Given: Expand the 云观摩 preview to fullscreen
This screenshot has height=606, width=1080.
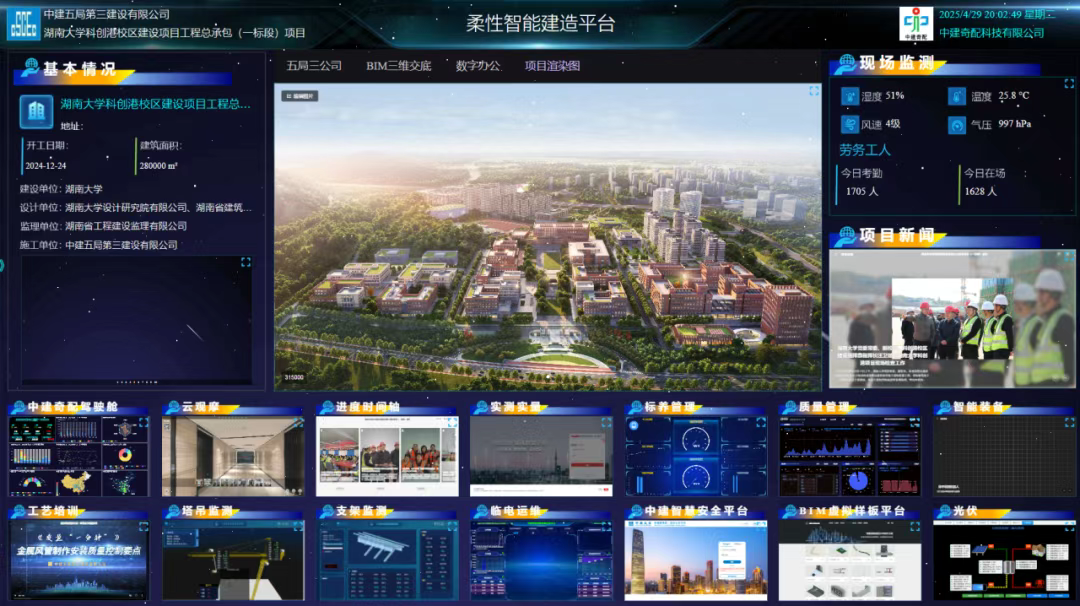Looking at the screenshot, I should pos(298,422).
